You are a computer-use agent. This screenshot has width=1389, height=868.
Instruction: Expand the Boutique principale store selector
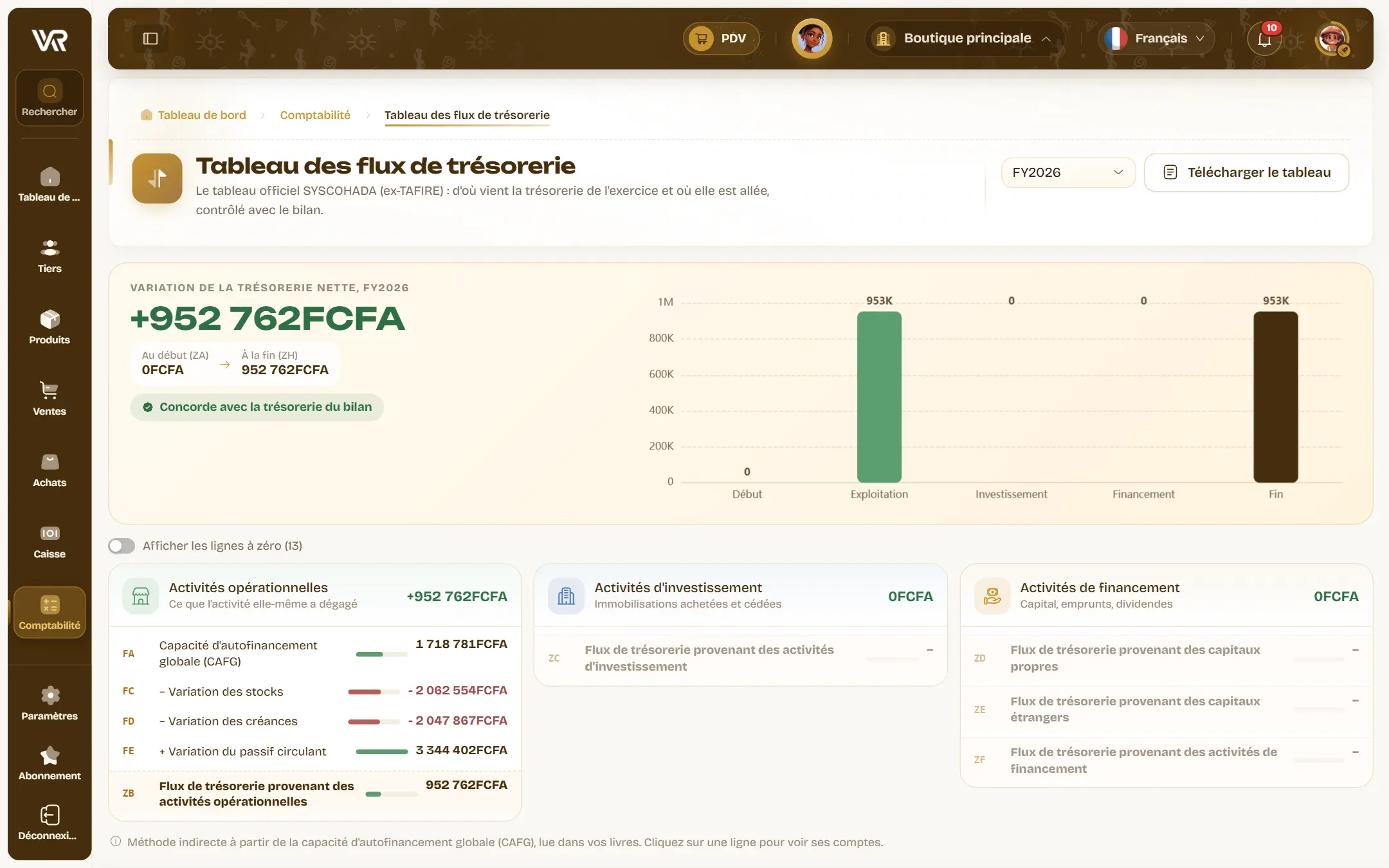click(964, 39)
